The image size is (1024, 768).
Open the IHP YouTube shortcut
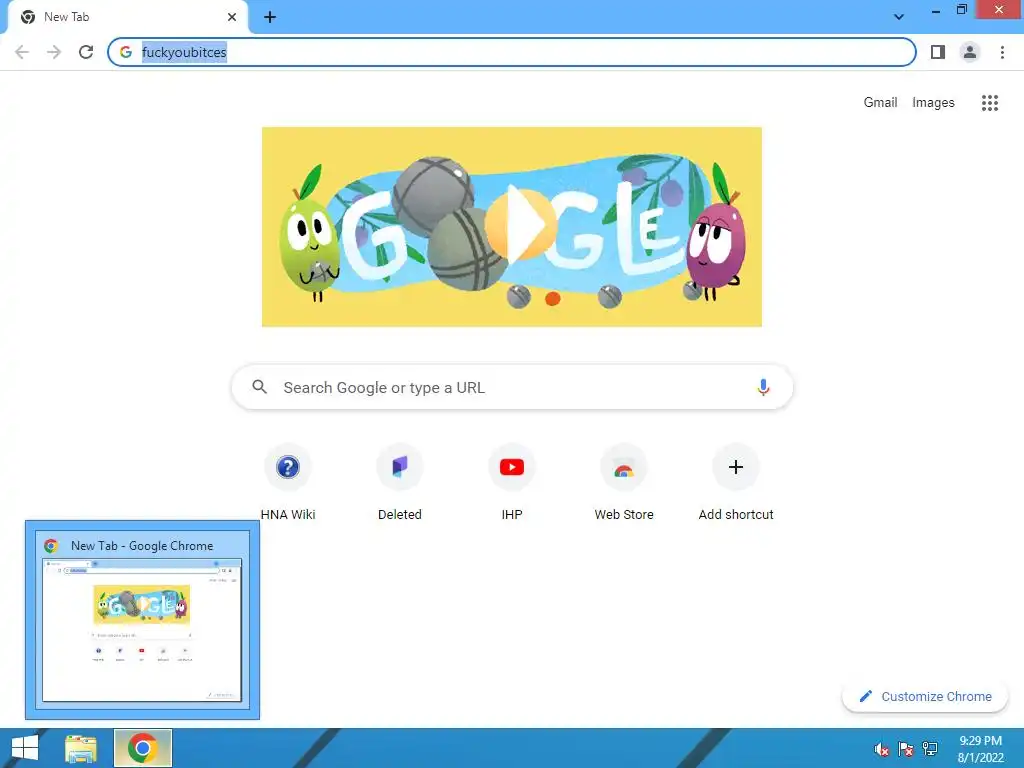click(x=512, y=483)
